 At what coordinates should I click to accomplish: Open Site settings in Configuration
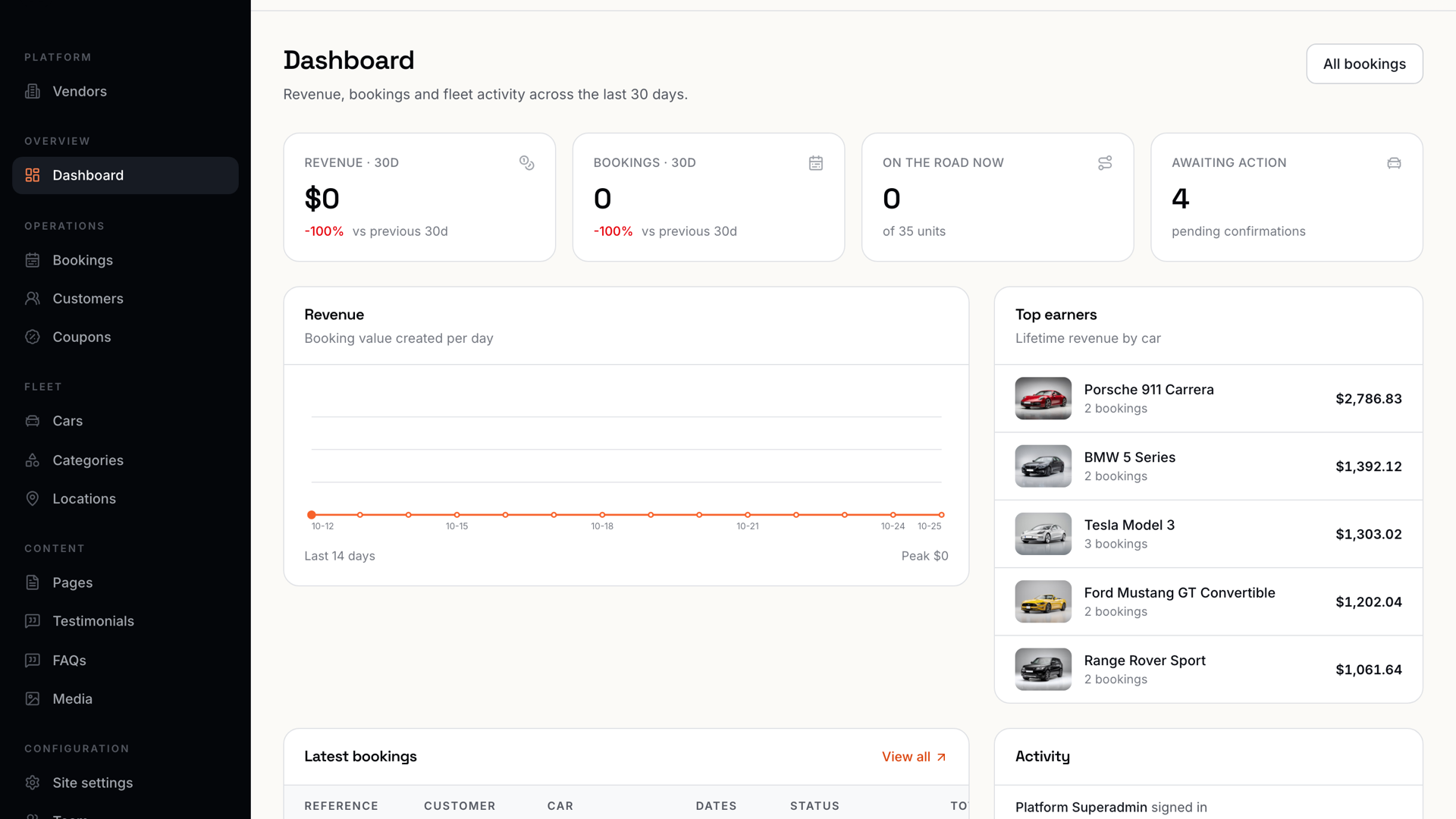(125, 783)
